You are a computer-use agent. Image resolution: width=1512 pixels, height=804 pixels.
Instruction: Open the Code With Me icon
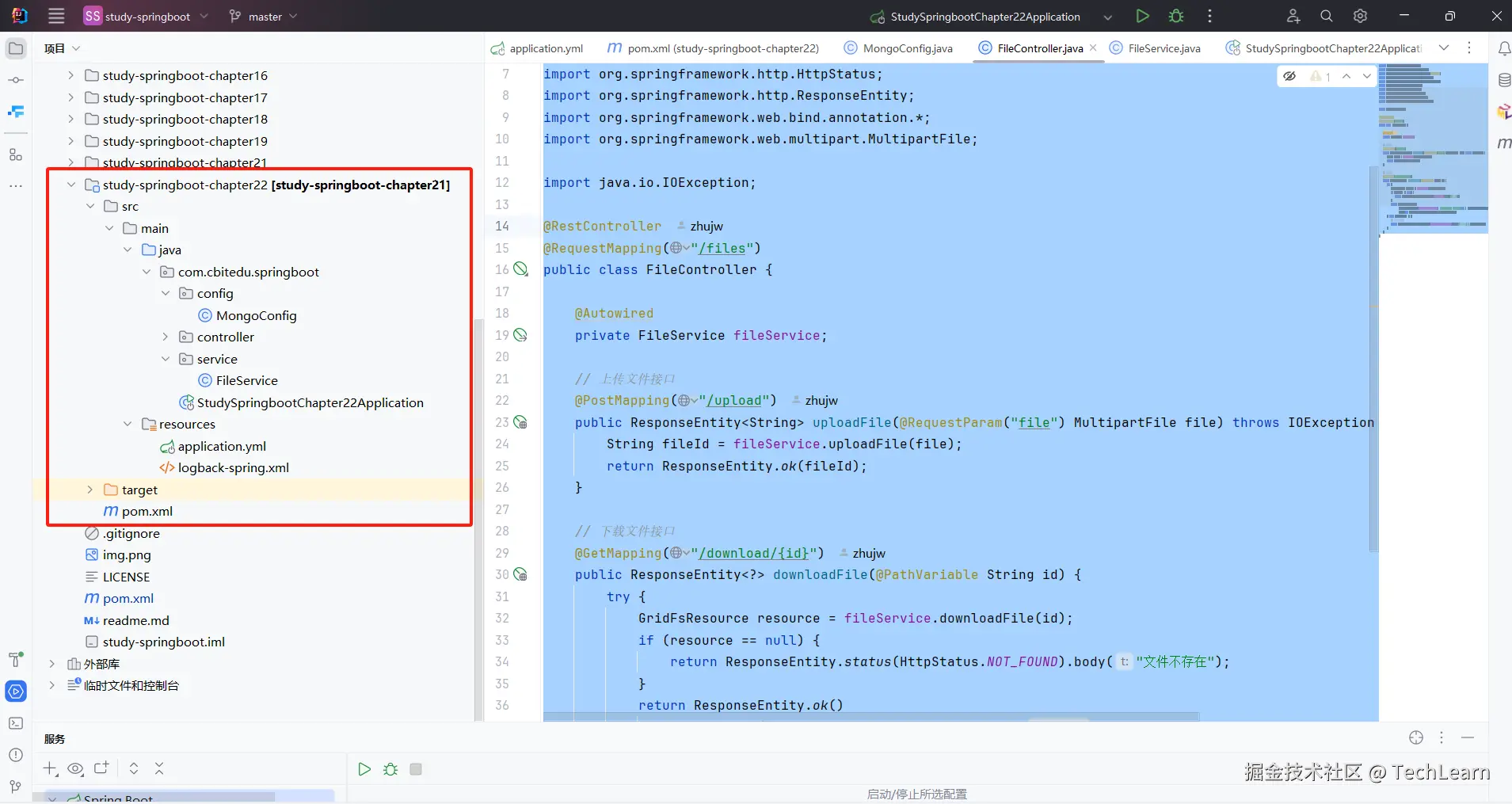[1293, 16]
